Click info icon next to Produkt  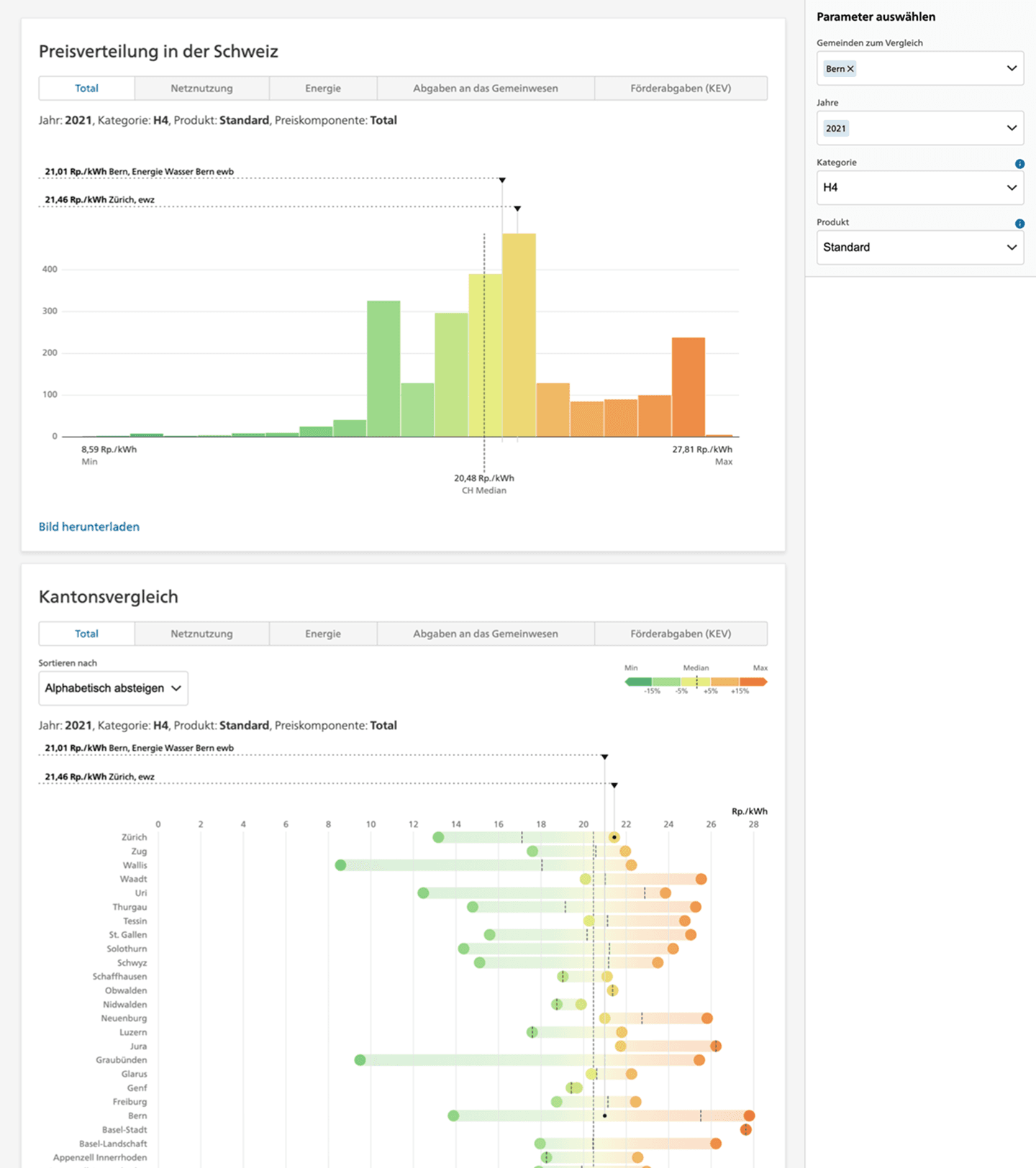coord(1019,224)
